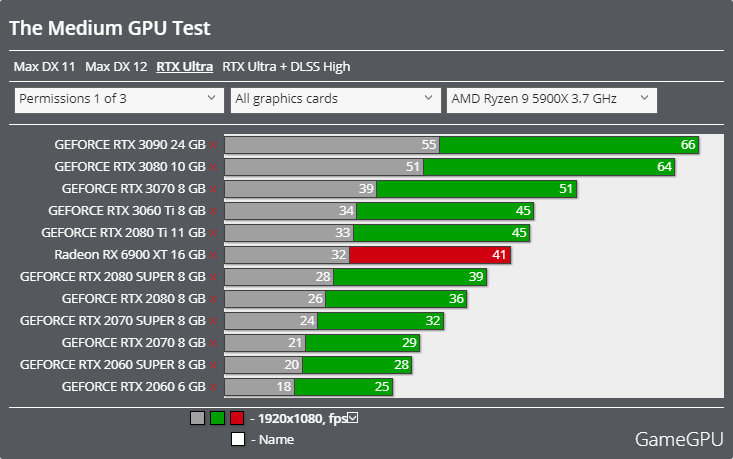Open the Permissions 1 of 3 dropdown

click(x=119, y=100)
